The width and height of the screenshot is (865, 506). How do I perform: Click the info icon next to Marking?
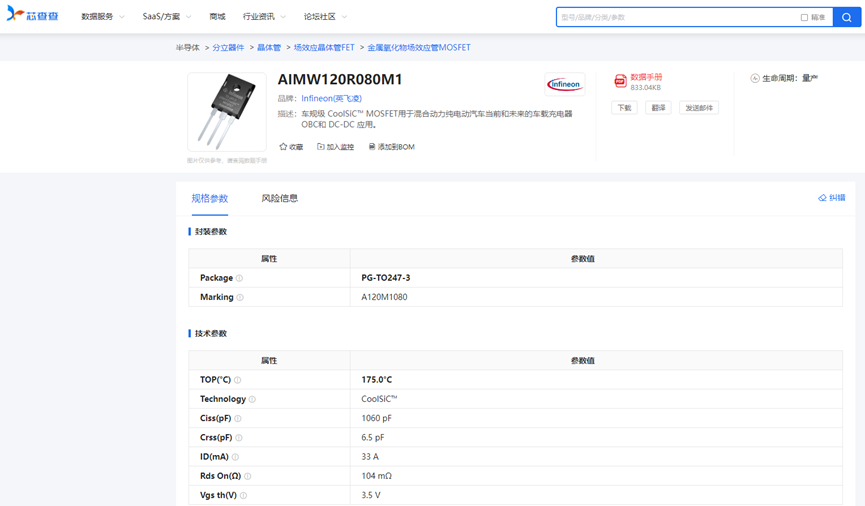coord(240,297)
